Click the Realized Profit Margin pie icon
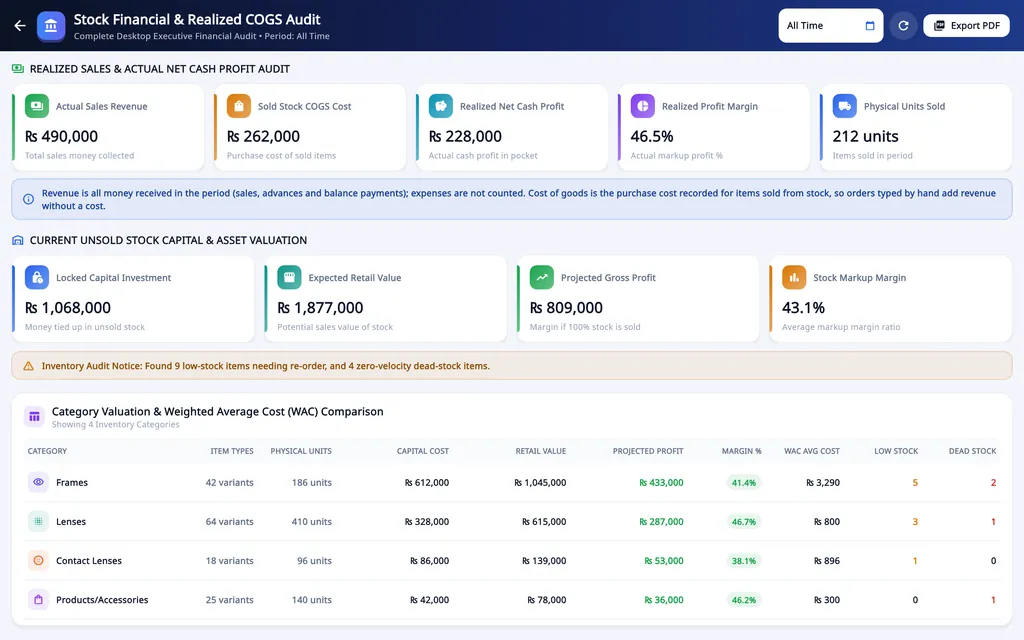This screenshot has height=640, width=1024. 643,106
